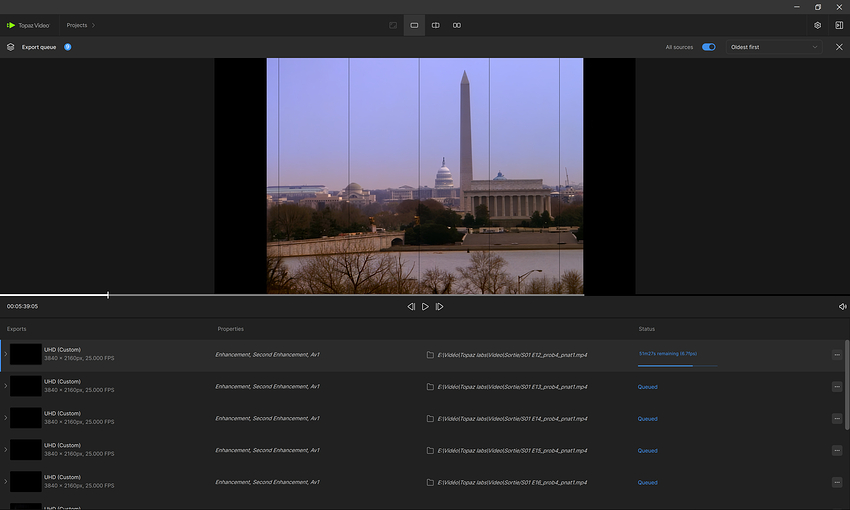The height and width of the screenshot is (510, 850).
Task: Open more options for S01 E13 export
Action: pyautogui.click(x=837, y=387)
